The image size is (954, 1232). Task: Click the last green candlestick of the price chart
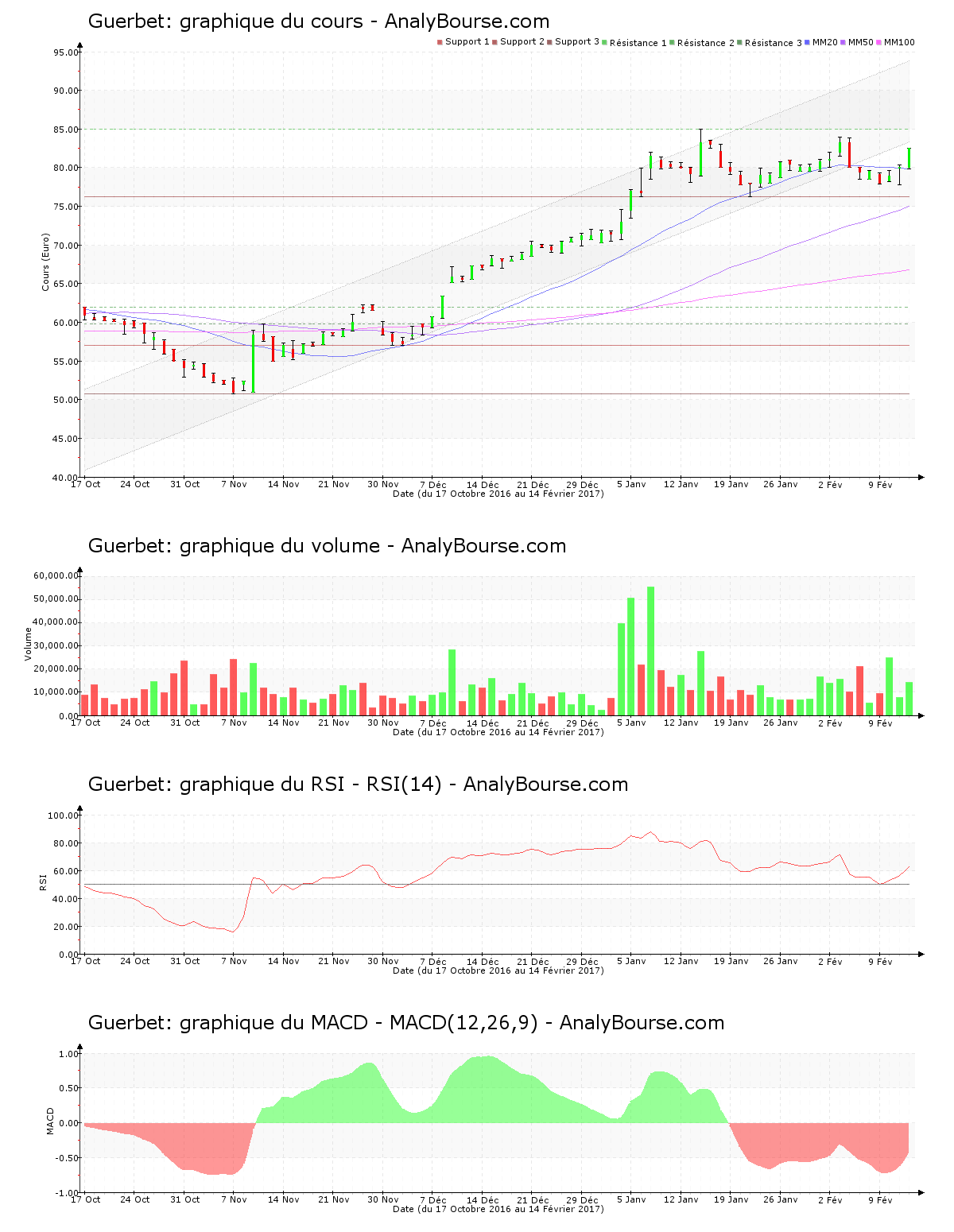[x=909, y=158]
